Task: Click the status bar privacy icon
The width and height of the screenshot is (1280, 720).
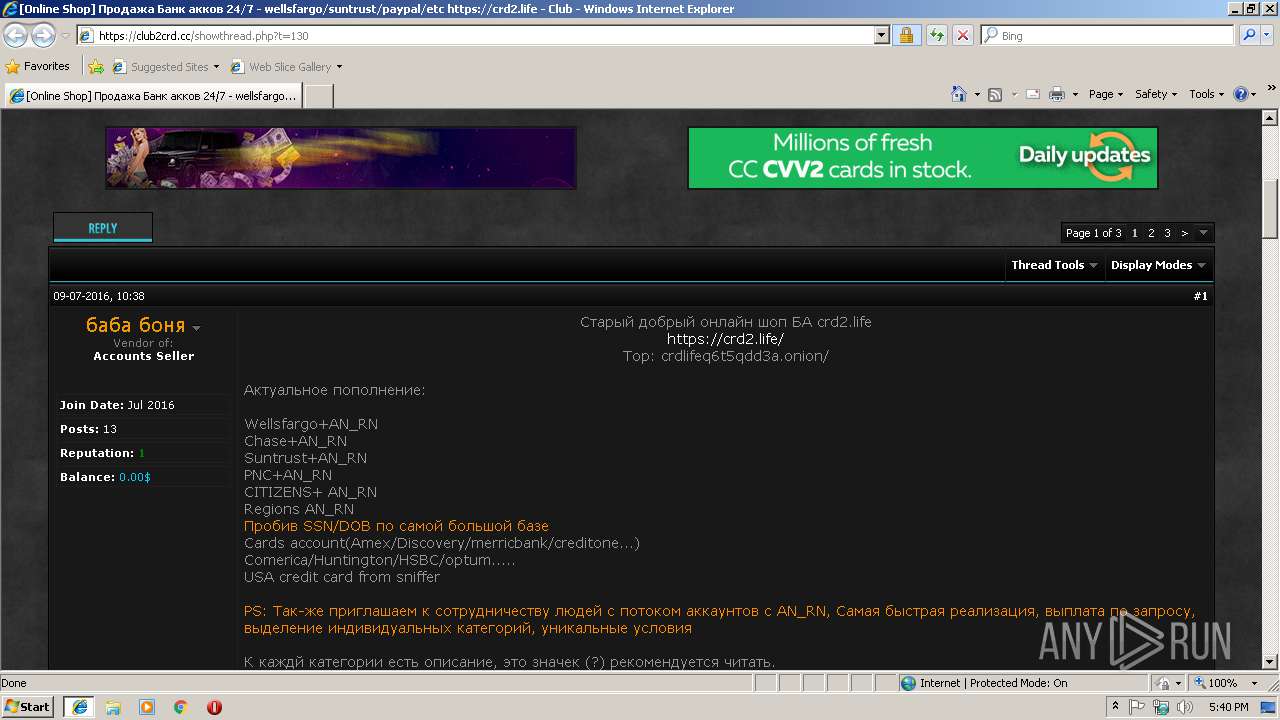Action: (x=1163, y=683)
